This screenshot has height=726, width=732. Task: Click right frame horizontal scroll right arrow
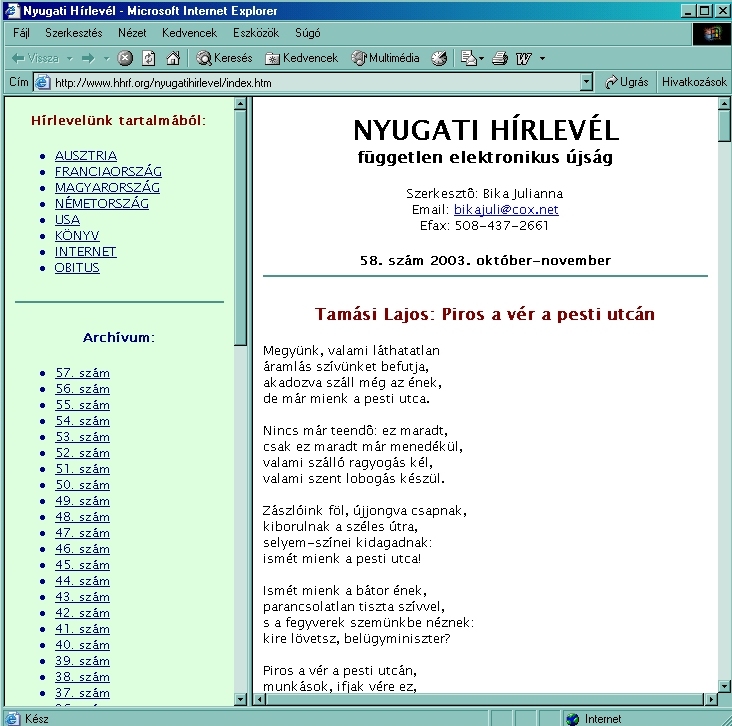tap(711, 699)
